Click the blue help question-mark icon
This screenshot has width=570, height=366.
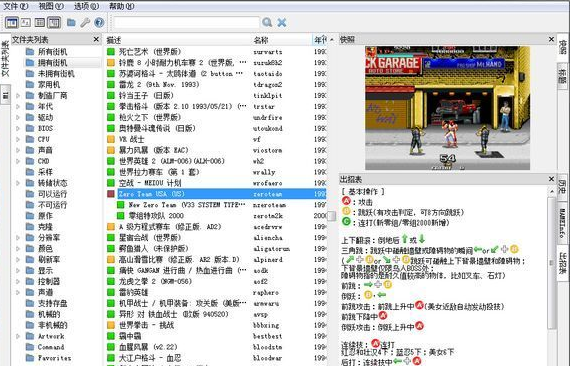click(x=99, y=23)
